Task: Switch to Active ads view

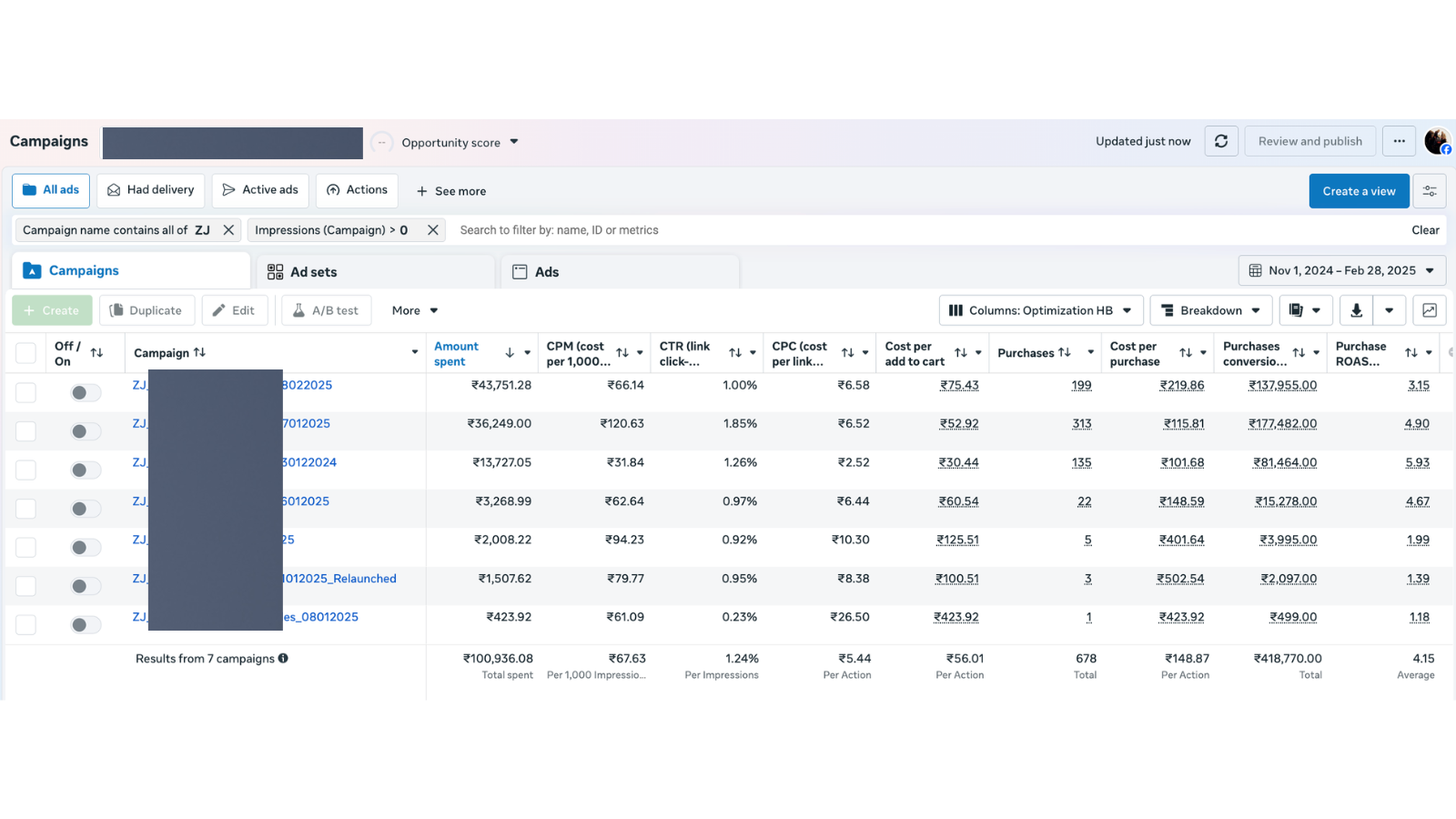Action: [260, 190]
